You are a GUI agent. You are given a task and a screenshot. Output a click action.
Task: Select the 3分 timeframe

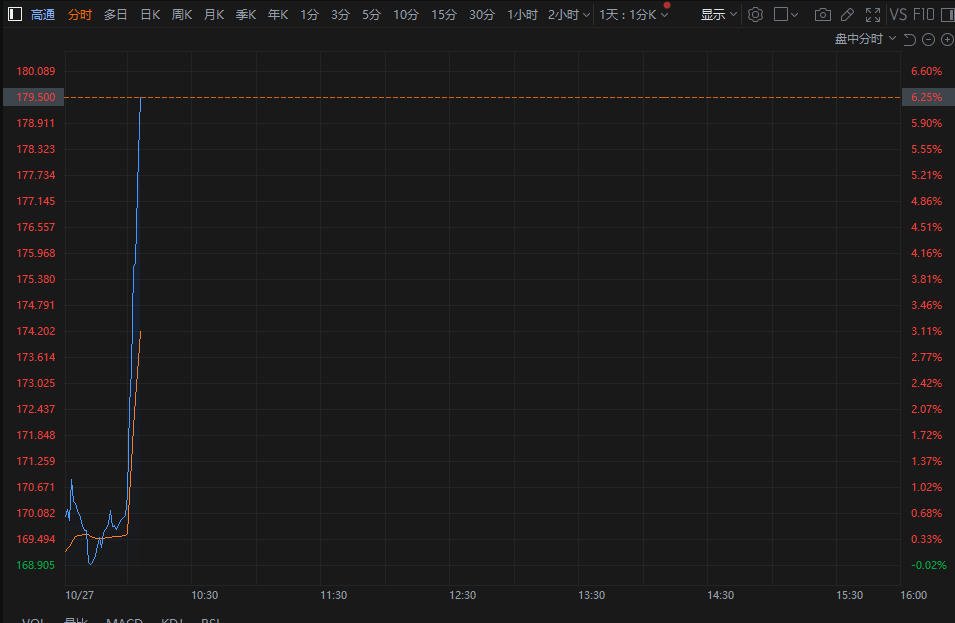point(340,14)
